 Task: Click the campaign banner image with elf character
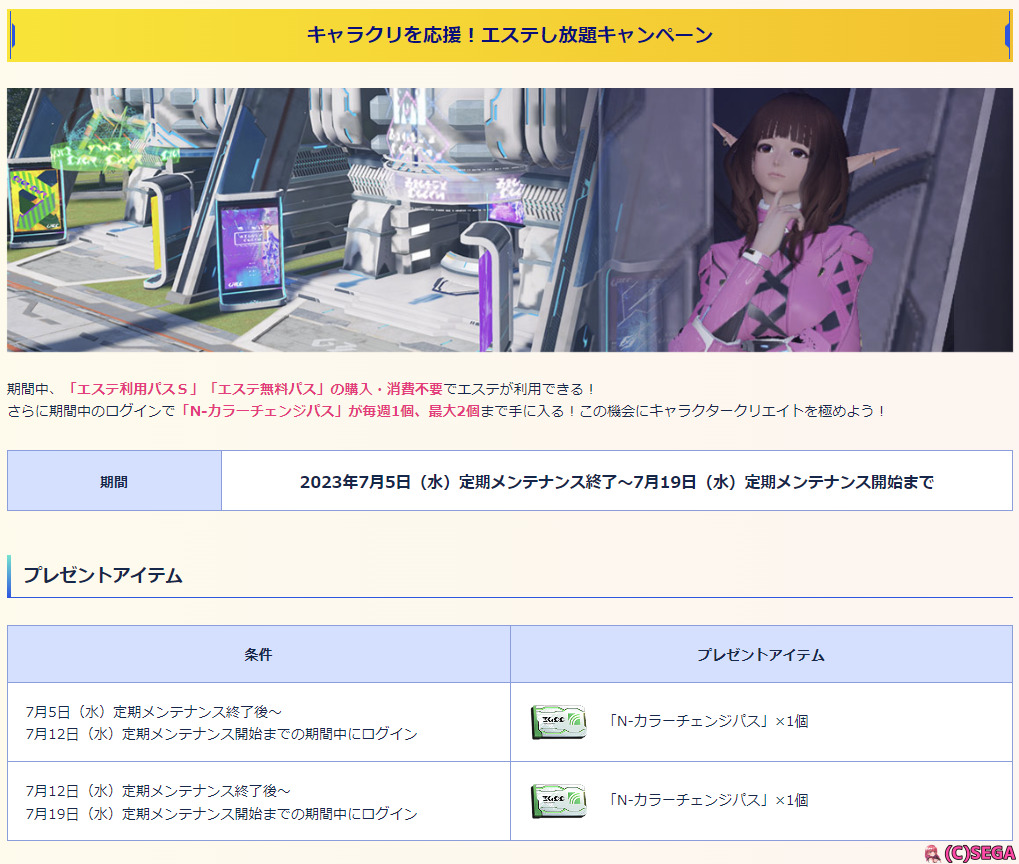click(510, 220)
